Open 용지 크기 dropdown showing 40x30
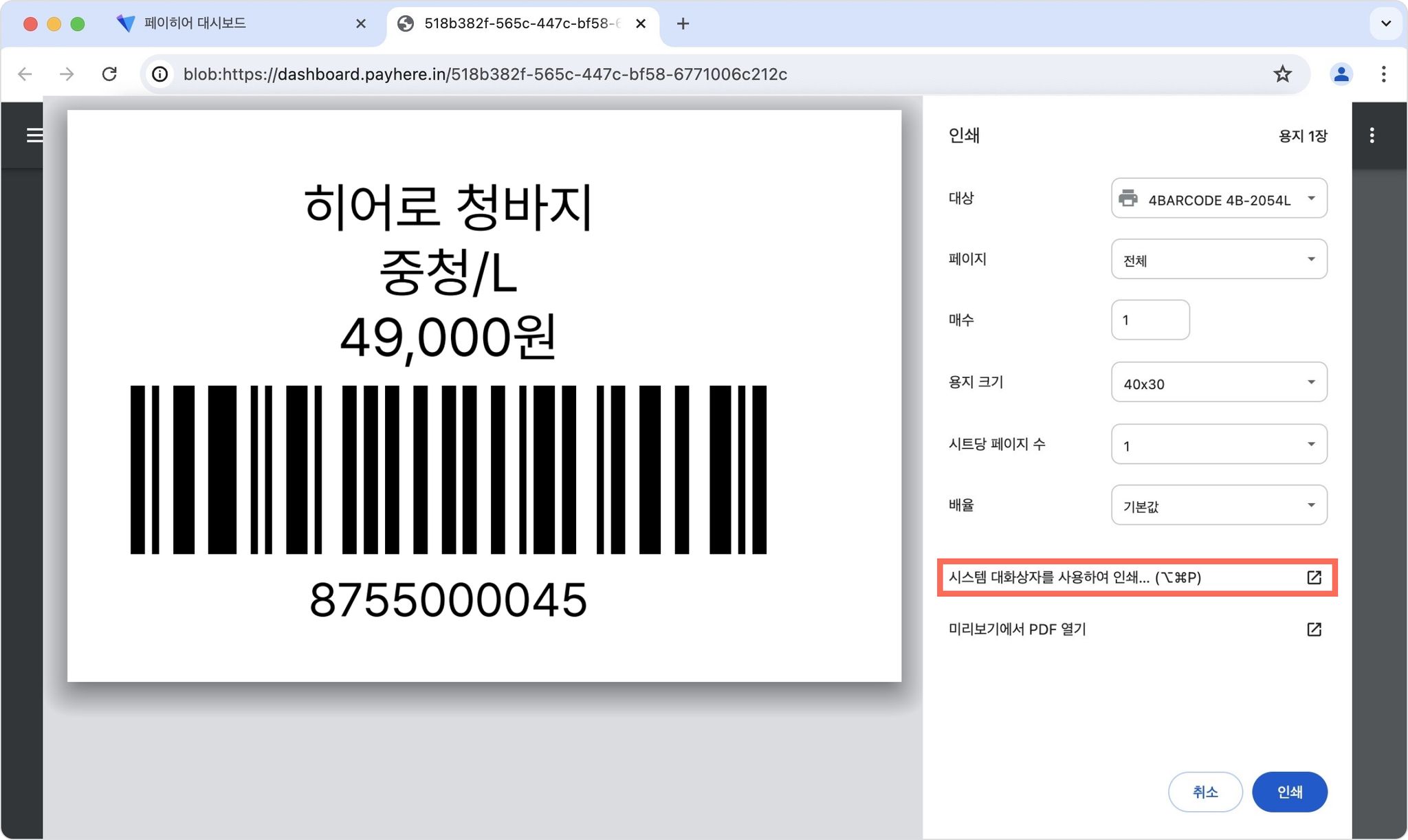The height and width of the screenshot is (840, 1408). 1219,382
